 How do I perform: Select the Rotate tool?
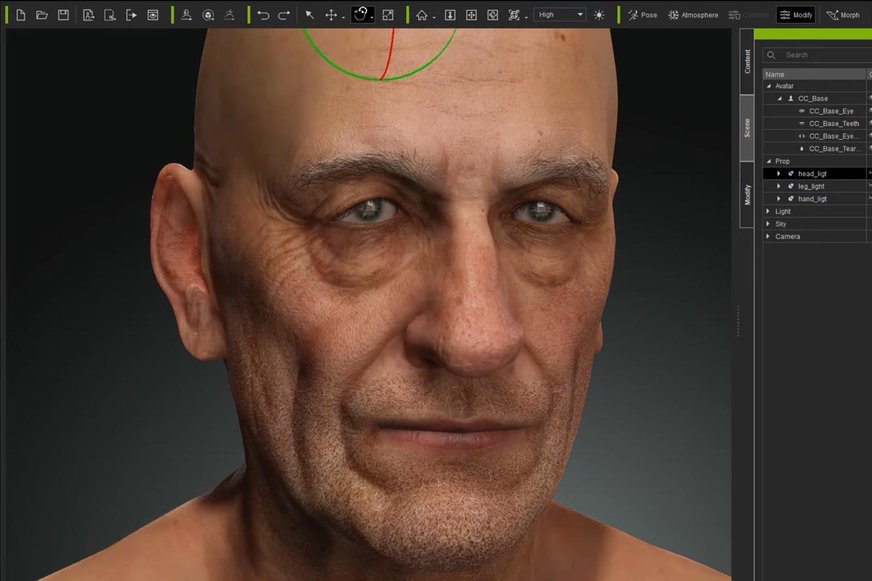tap(362, 15)
